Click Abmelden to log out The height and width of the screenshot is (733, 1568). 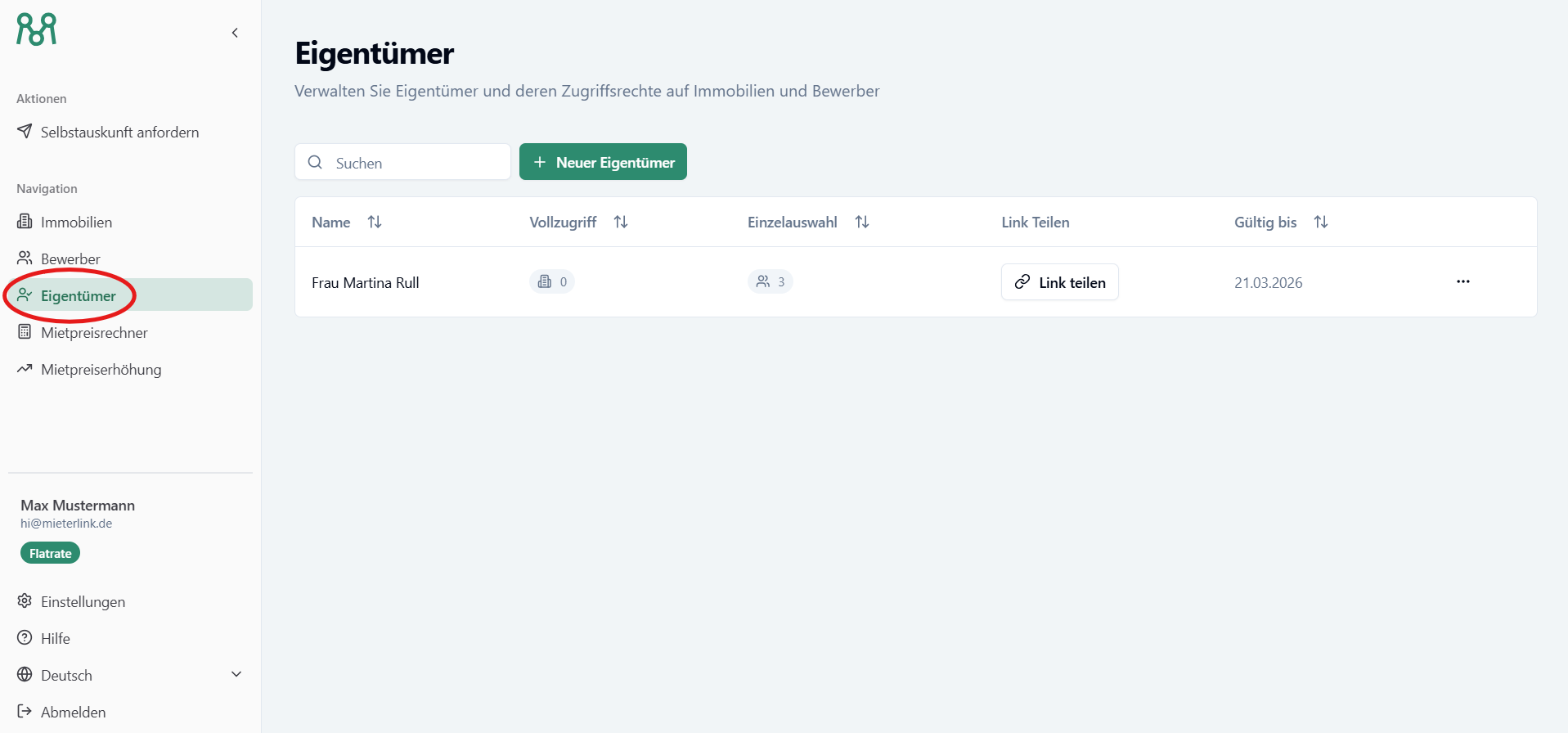[x=73, y=713]
